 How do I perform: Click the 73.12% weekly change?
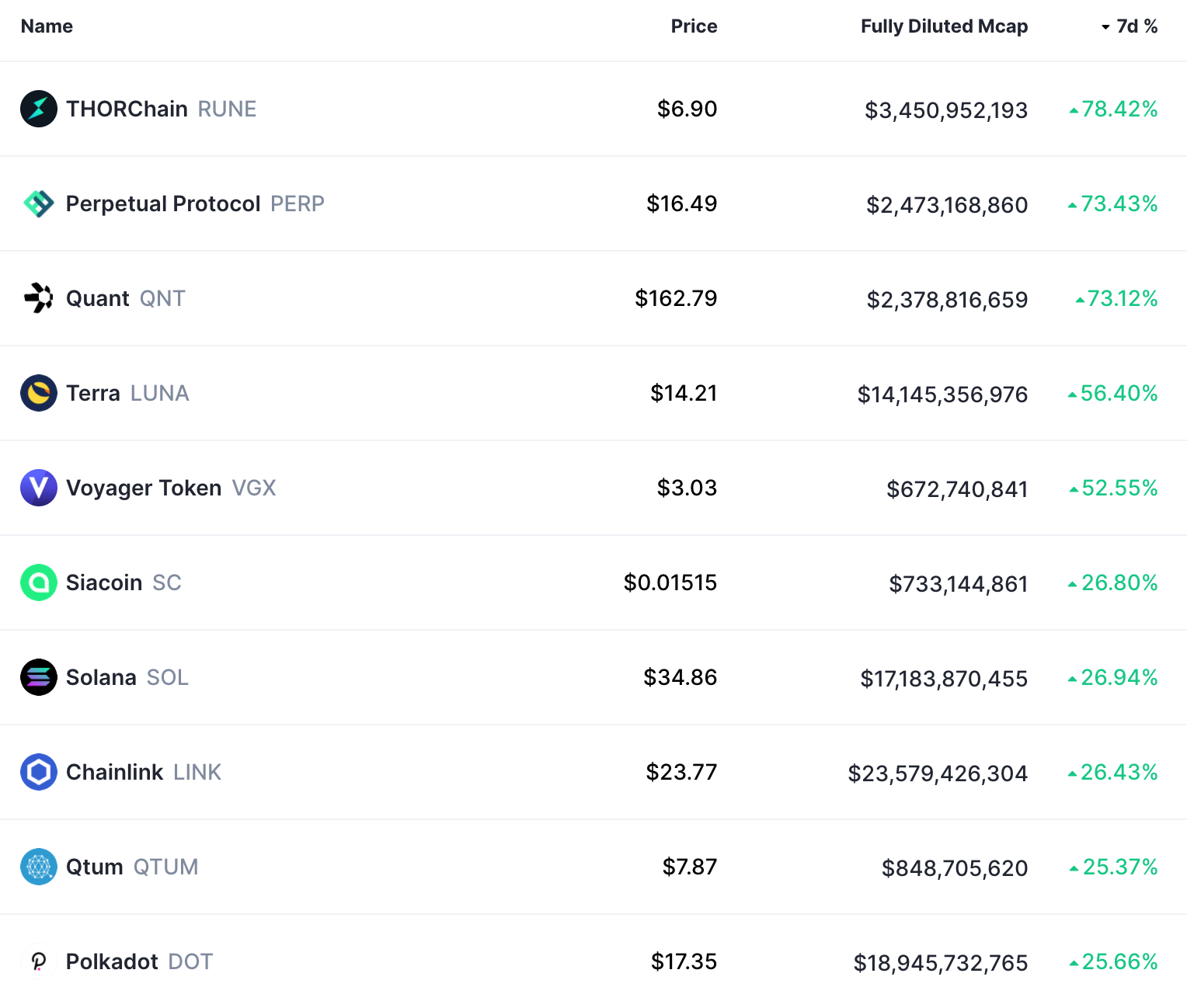point(1116,298)
